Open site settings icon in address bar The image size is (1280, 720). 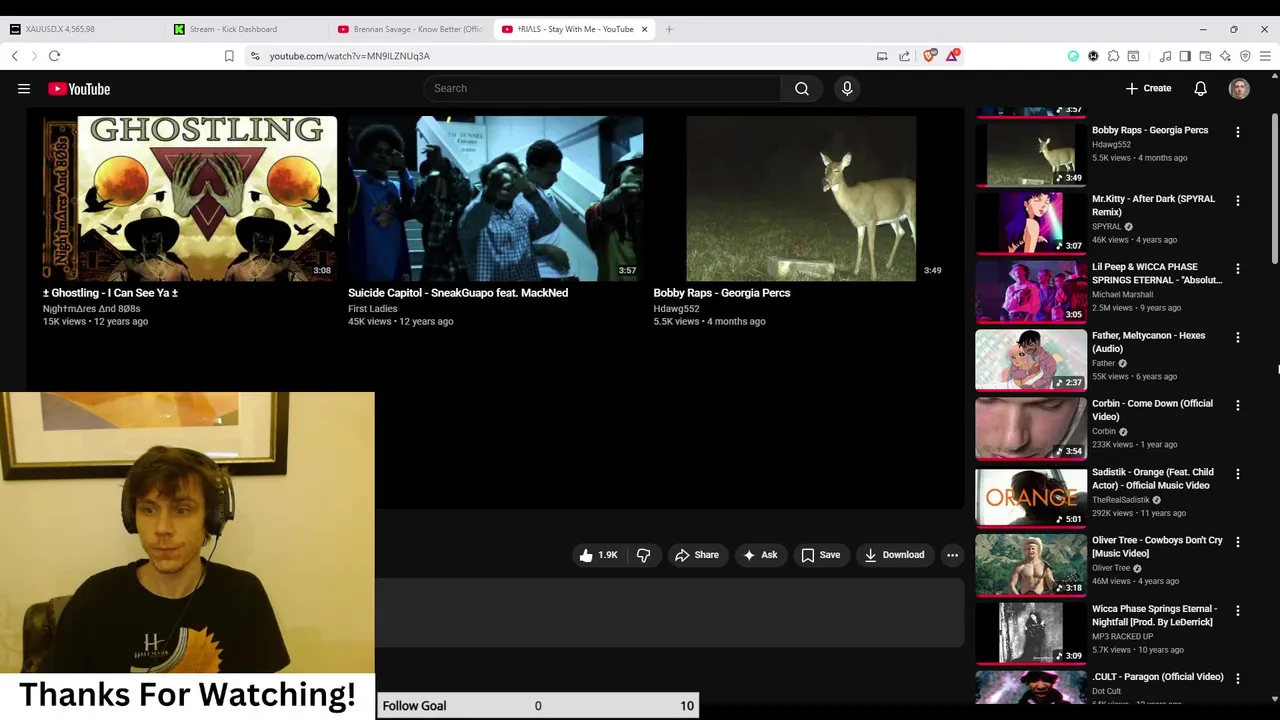coord(255,56)
